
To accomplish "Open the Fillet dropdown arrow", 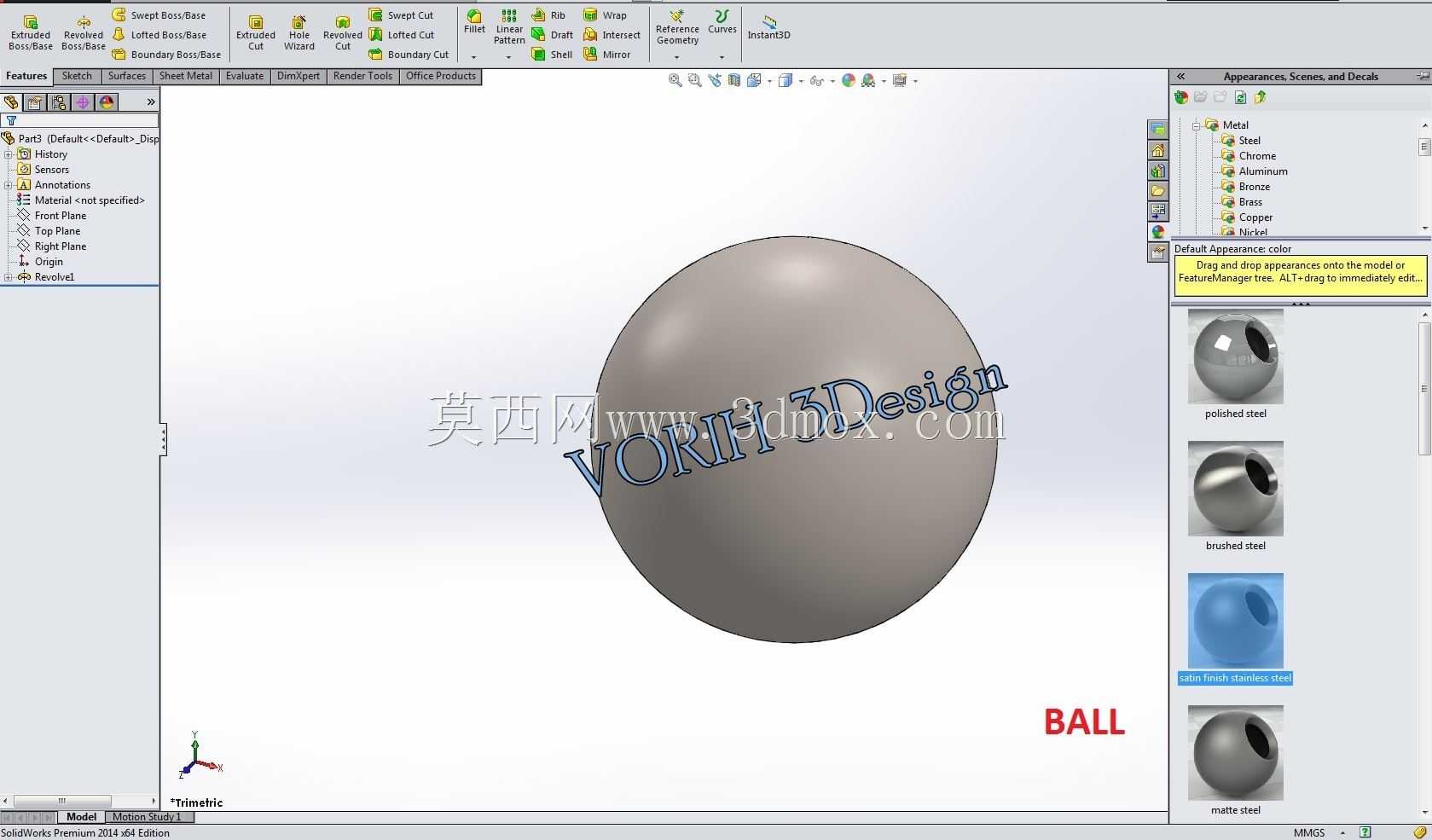I will [473, 57].
